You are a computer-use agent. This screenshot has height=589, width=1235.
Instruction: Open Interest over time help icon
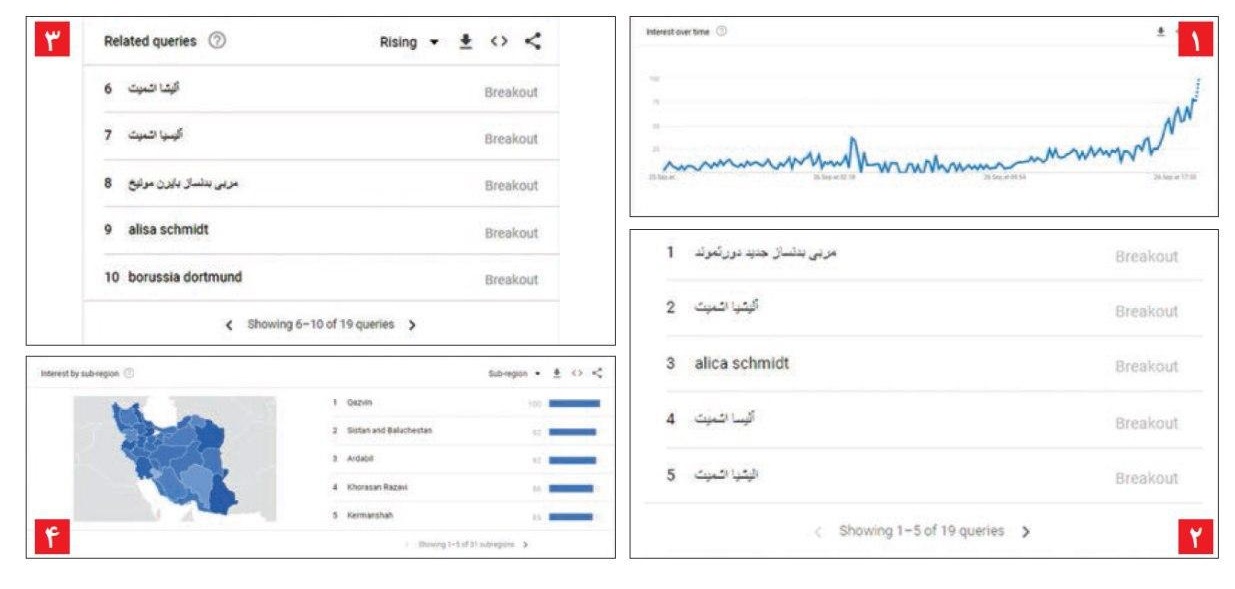click(x=721, y=31)
